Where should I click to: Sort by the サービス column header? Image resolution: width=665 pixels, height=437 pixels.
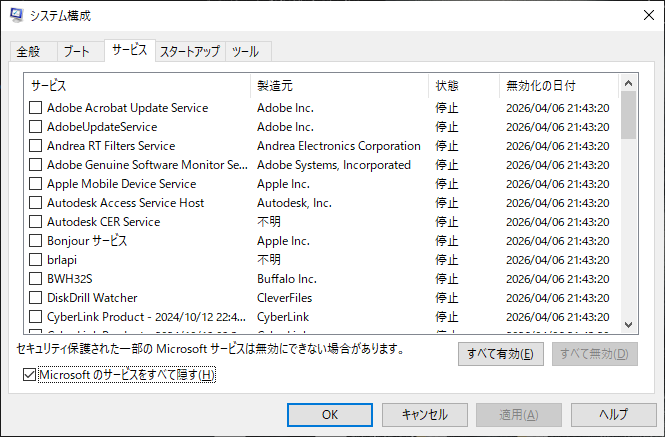[x=137, y=86]
